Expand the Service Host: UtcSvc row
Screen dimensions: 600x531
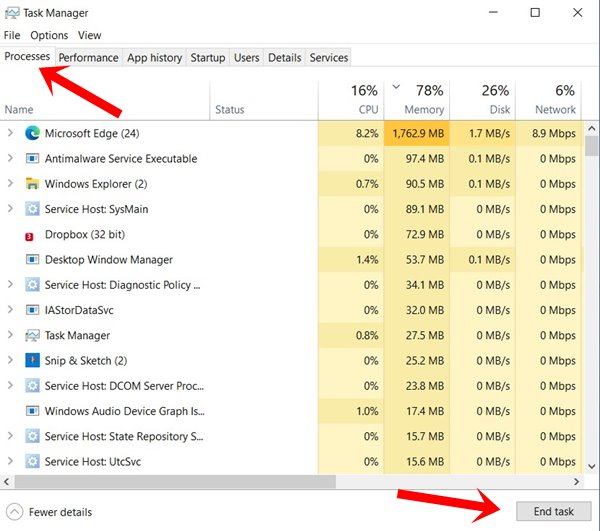[10, 461]
